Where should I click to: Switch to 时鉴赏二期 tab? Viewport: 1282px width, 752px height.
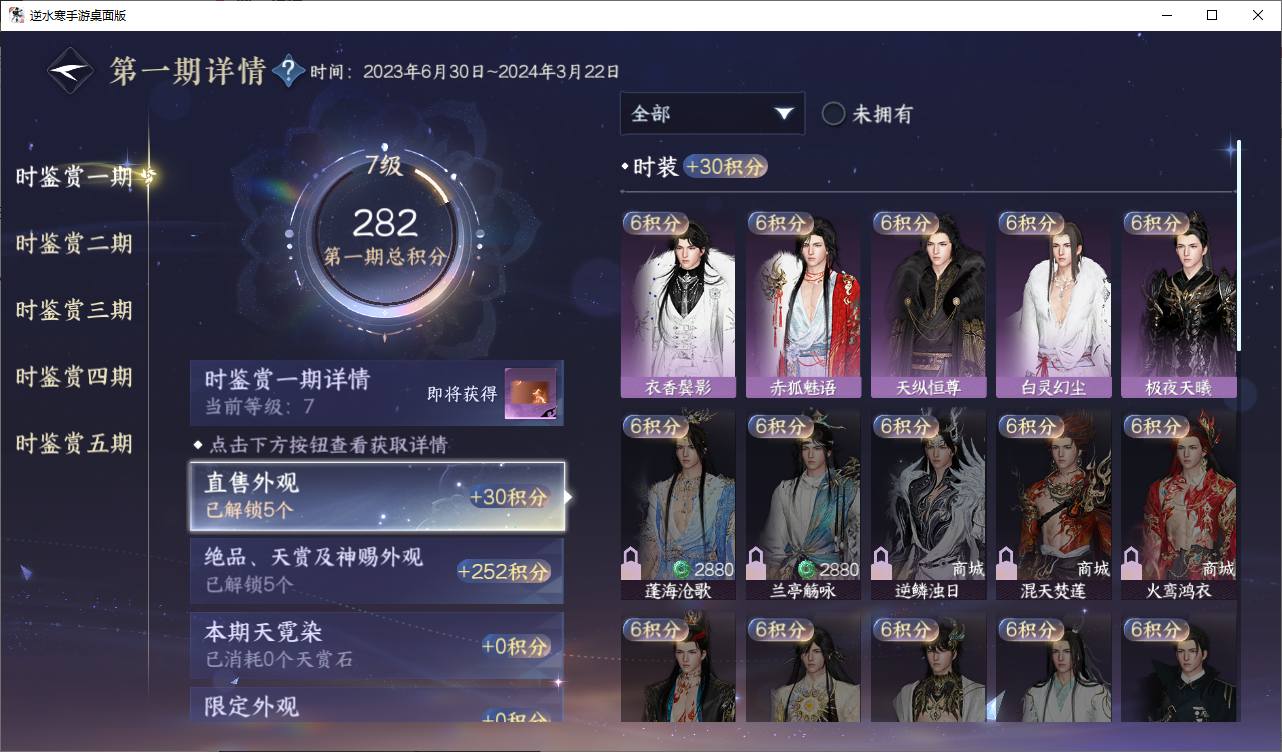click(74, 244)
